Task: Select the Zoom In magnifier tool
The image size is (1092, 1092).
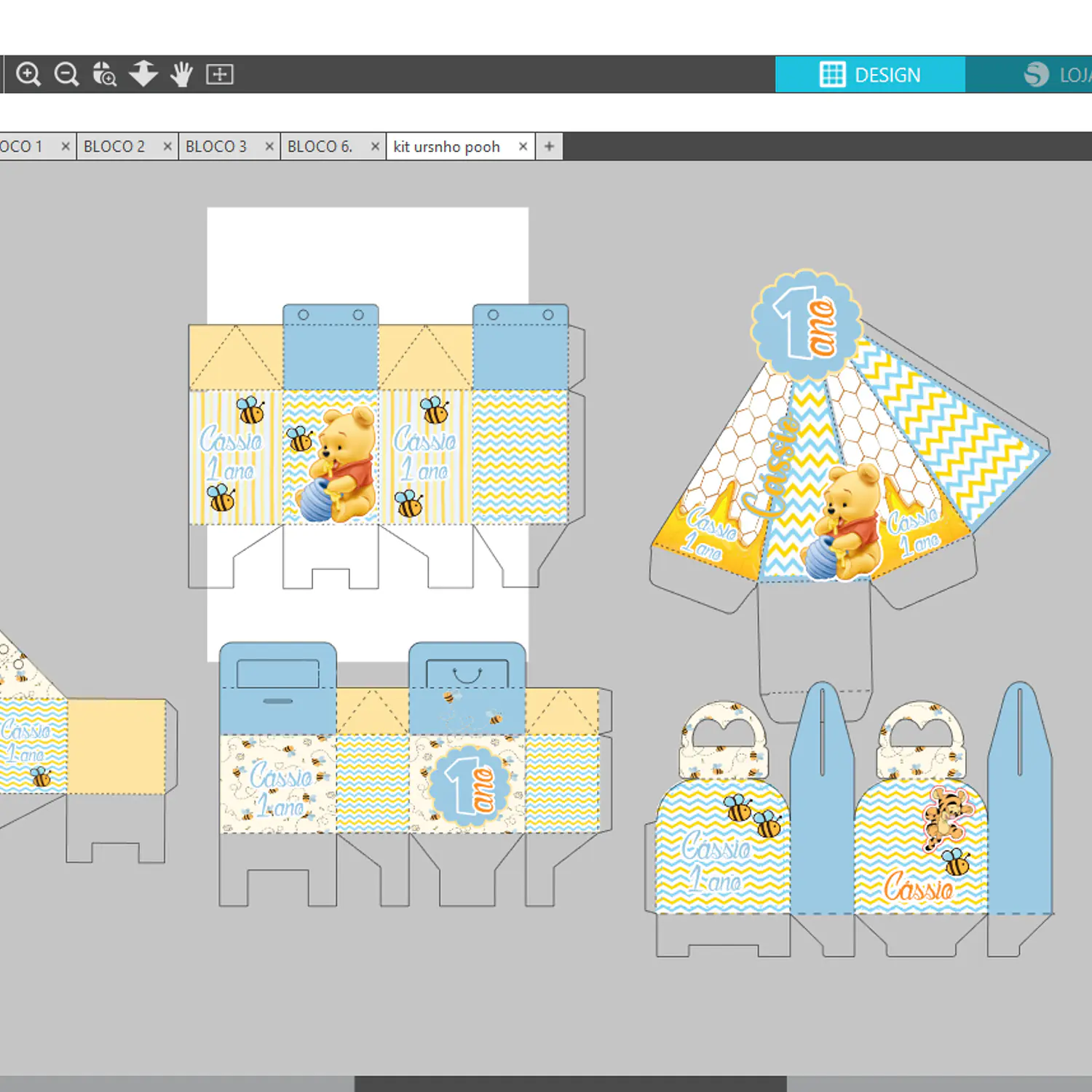Action: coord(28,74)
